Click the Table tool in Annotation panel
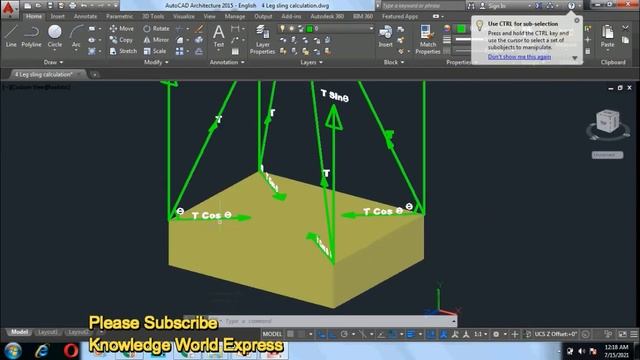The width and height of the screenshot is (640, 360). pyautogui.click(x=235, y=51)
